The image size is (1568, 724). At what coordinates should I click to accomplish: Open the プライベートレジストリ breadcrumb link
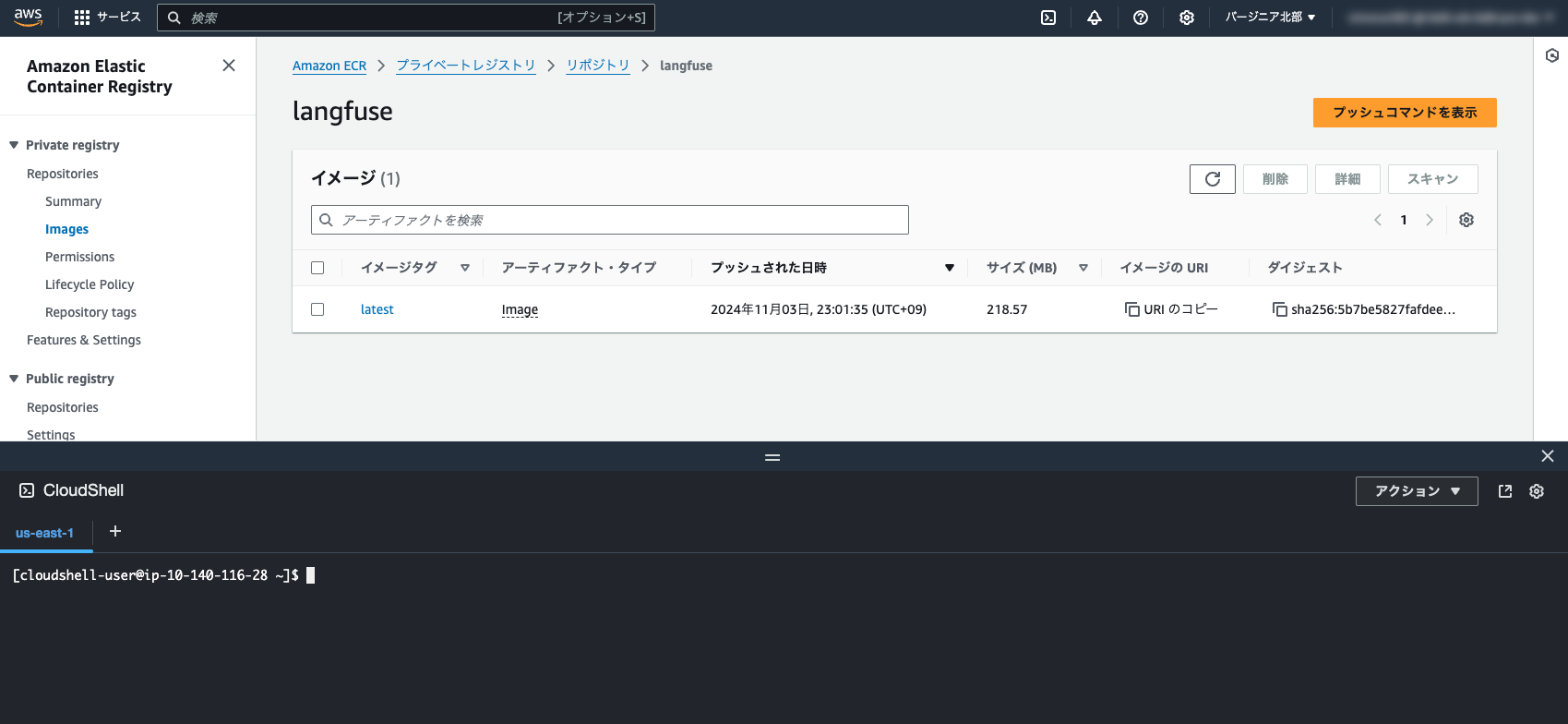pyautogui.click(x=466, y=66)
